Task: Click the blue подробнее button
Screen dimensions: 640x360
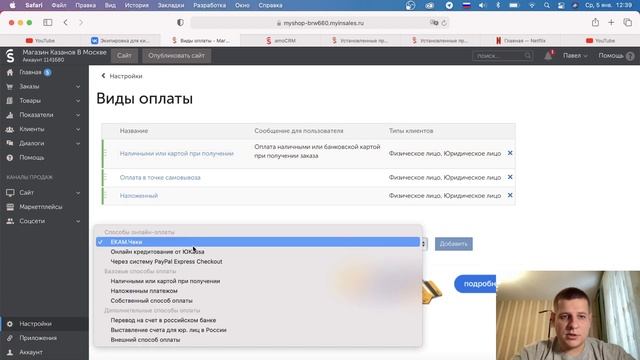Action: [x=476, y=284]
